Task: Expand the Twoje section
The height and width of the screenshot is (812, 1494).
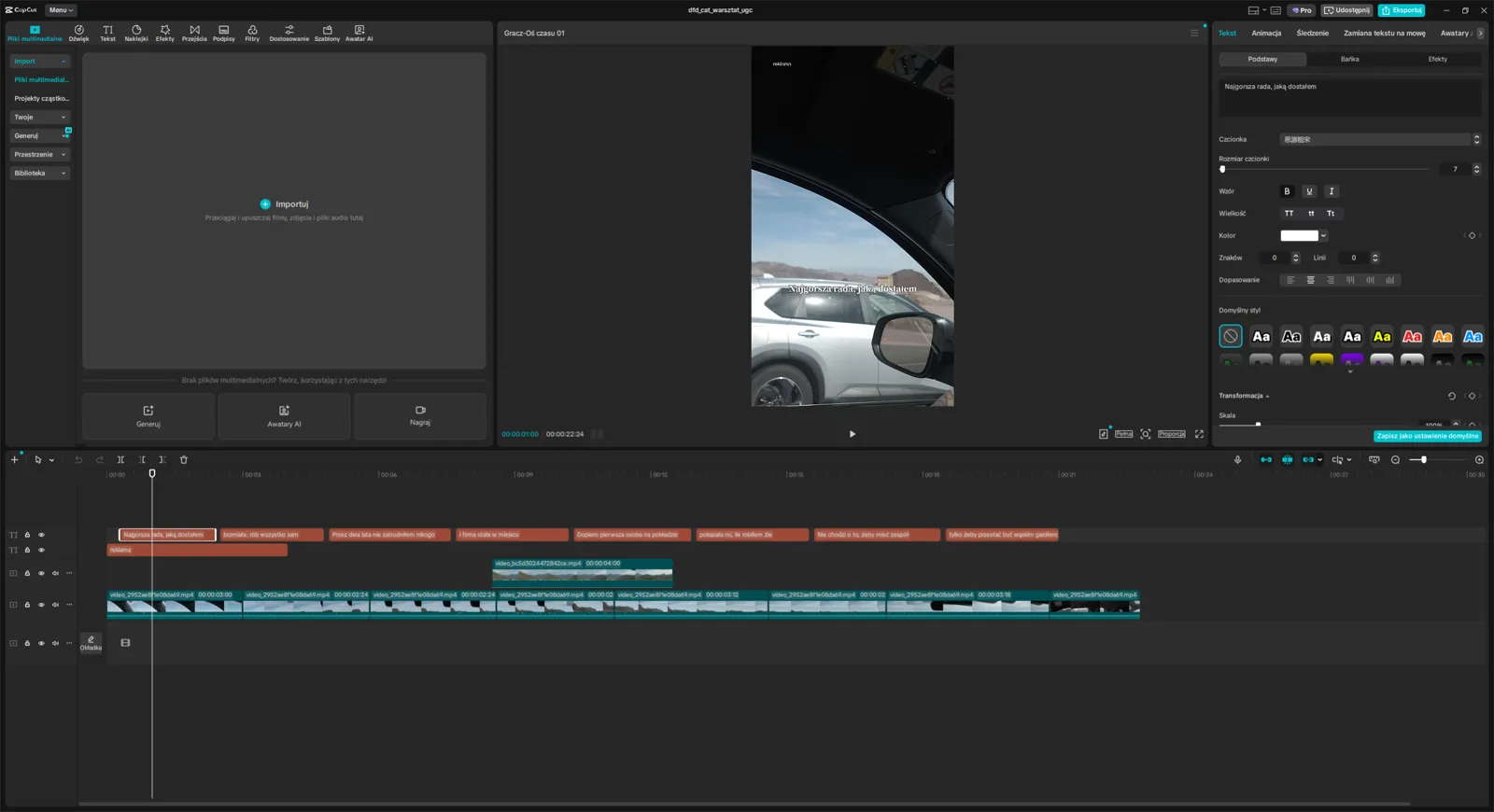Action: [x=40, y=118]
